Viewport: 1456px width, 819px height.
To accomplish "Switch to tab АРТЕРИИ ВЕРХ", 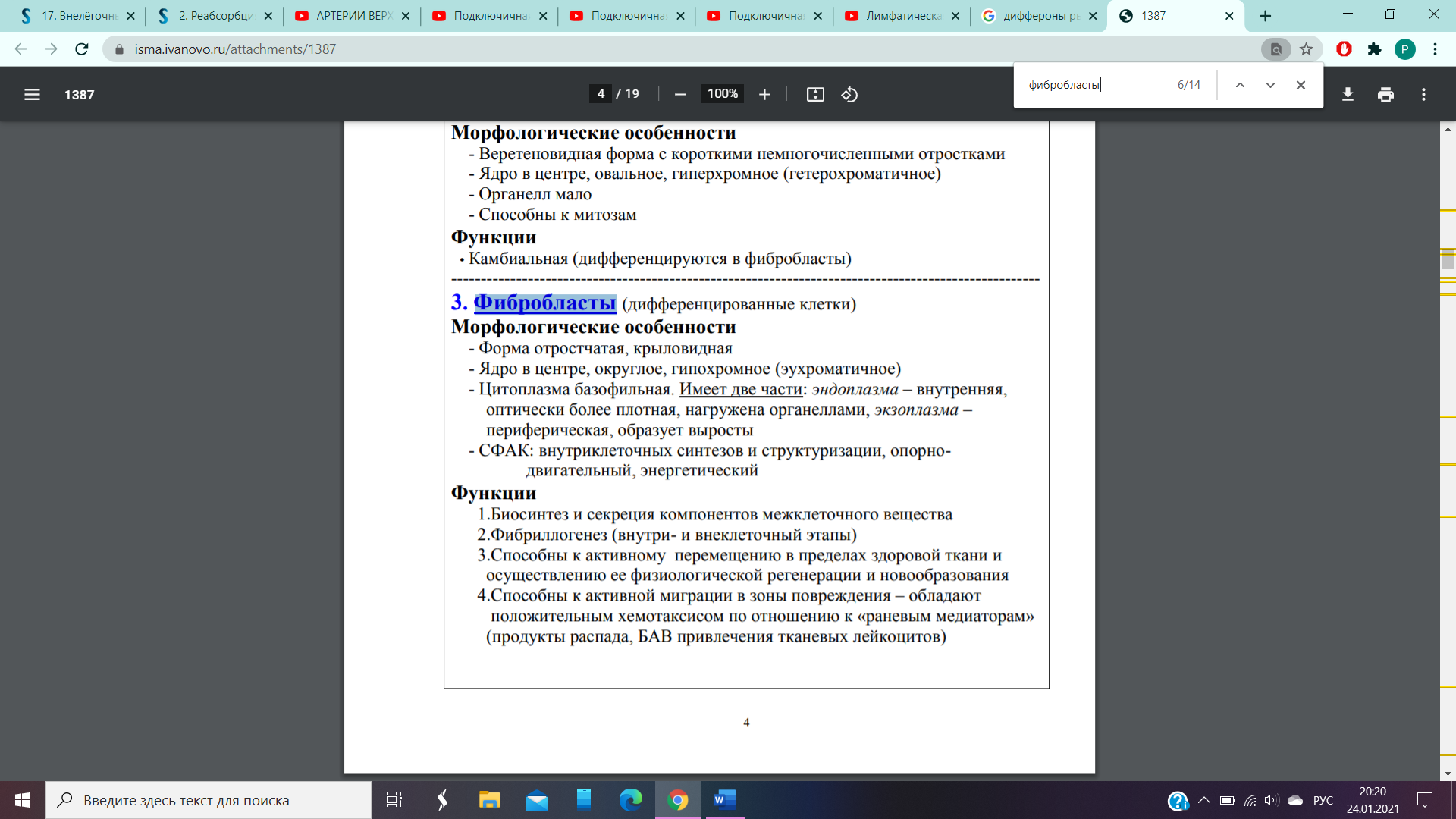I will [353, 16].
